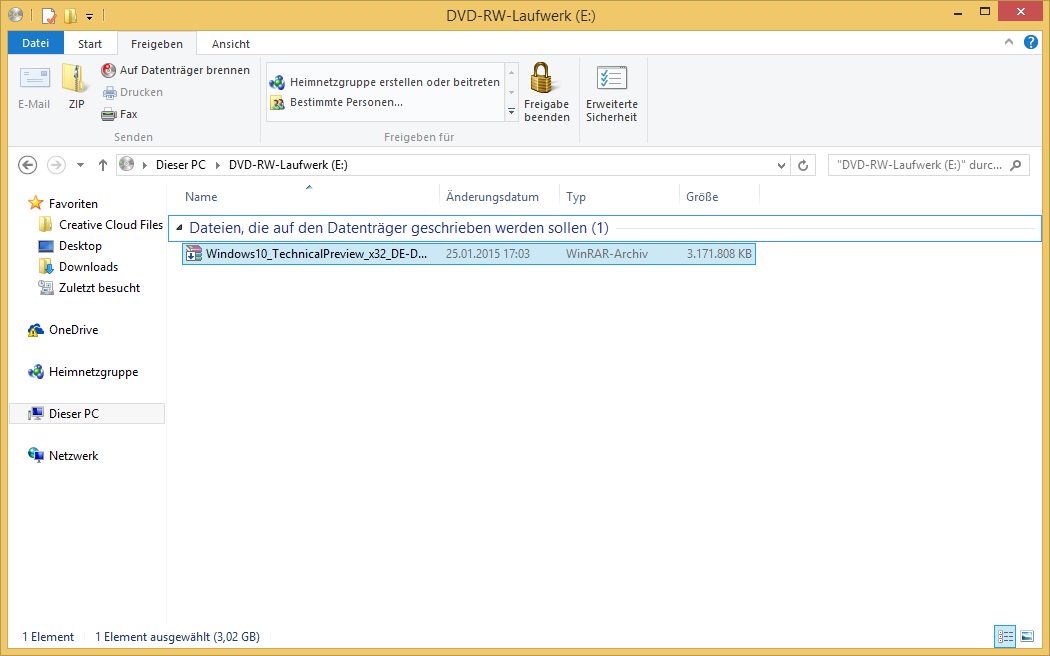Open Customize Quick Access Toolbar dropdown
This screenshot has width=1050, height=656.
coord(89,16)
